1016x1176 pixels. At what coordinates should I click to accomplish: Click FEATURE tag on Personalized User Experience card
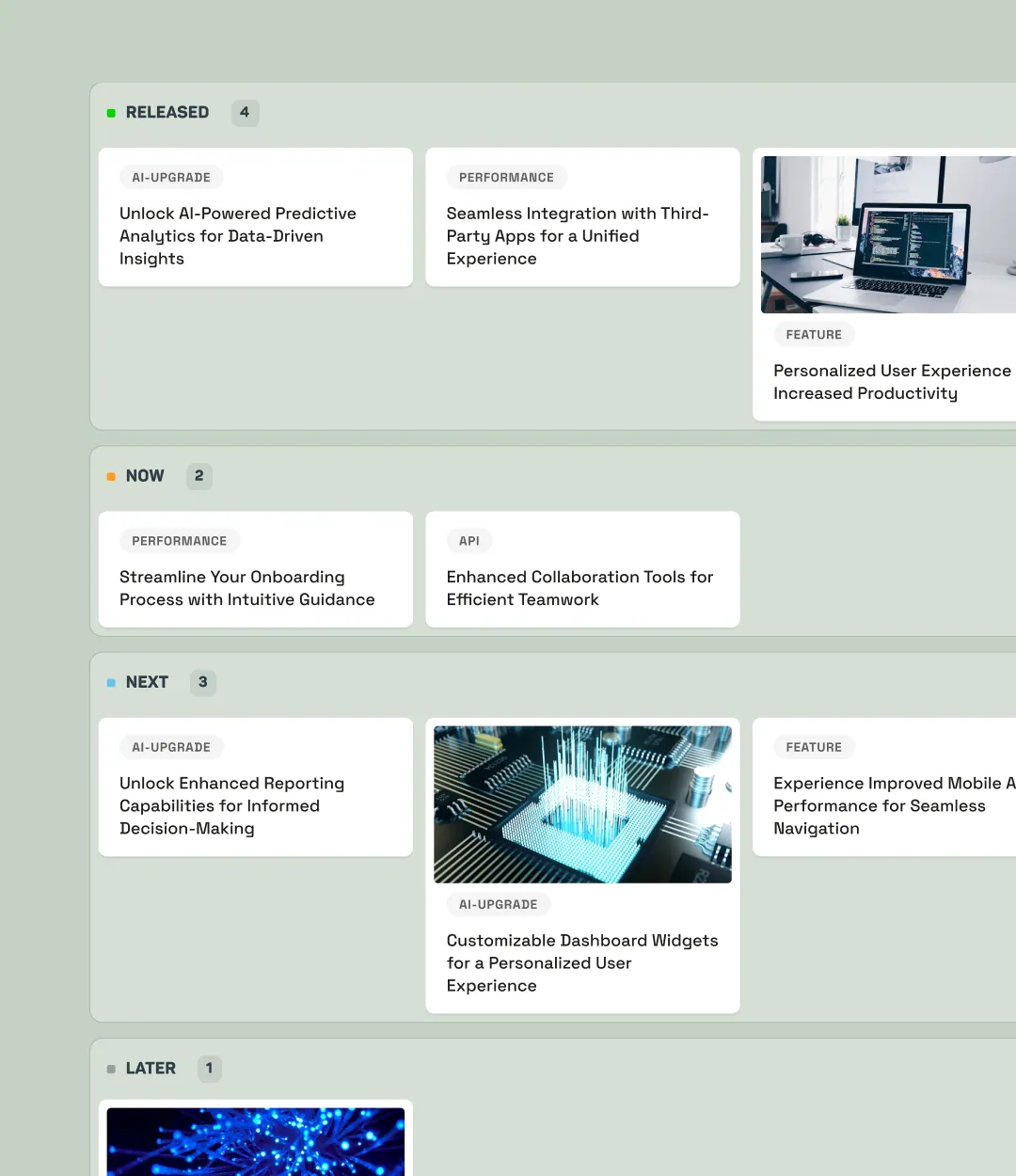[814, 334]
